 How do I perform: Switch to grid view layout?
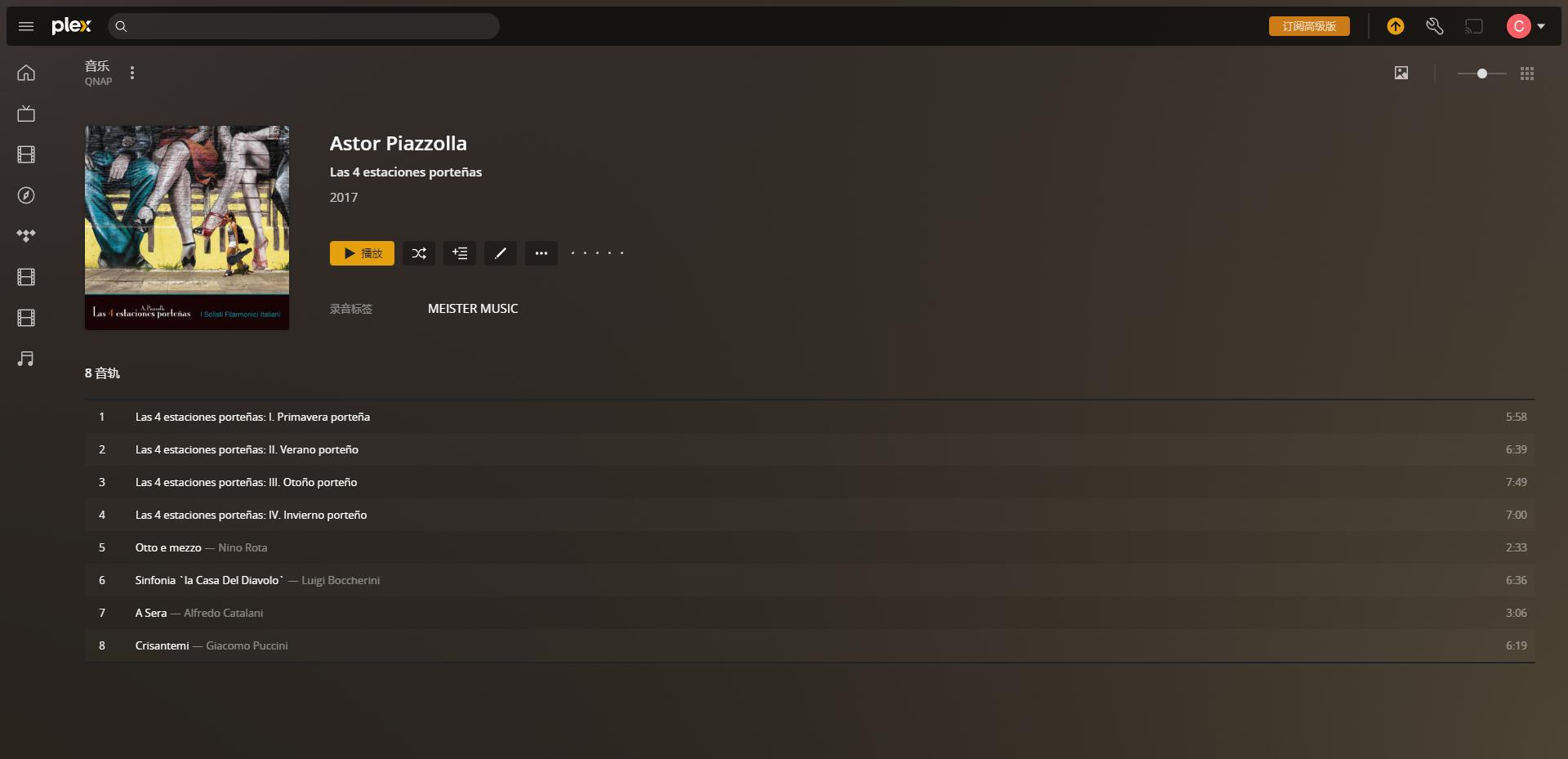tap(1527, 74)
